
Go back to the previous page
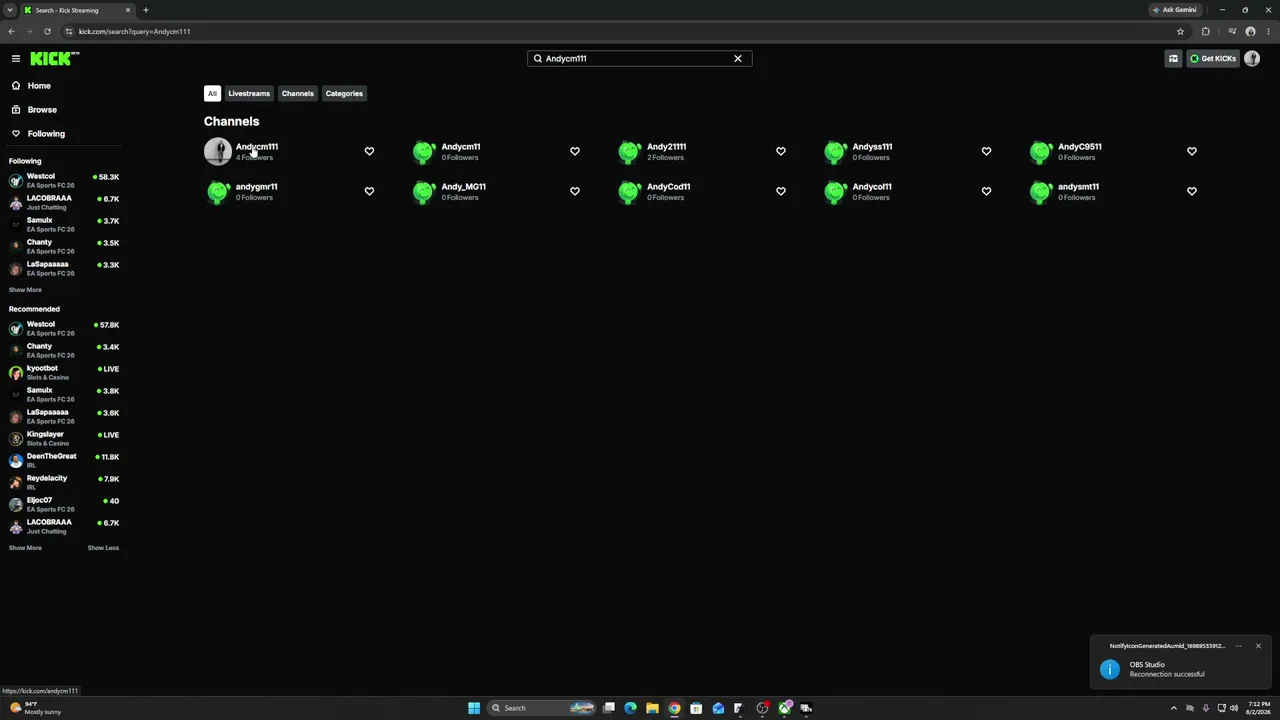[11, 31]
